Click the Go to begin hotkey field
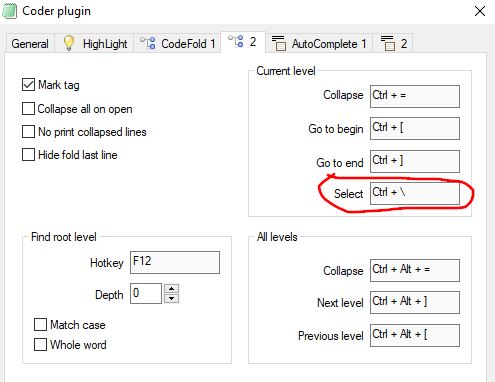The image size is (495, 382). pos(415,128)
